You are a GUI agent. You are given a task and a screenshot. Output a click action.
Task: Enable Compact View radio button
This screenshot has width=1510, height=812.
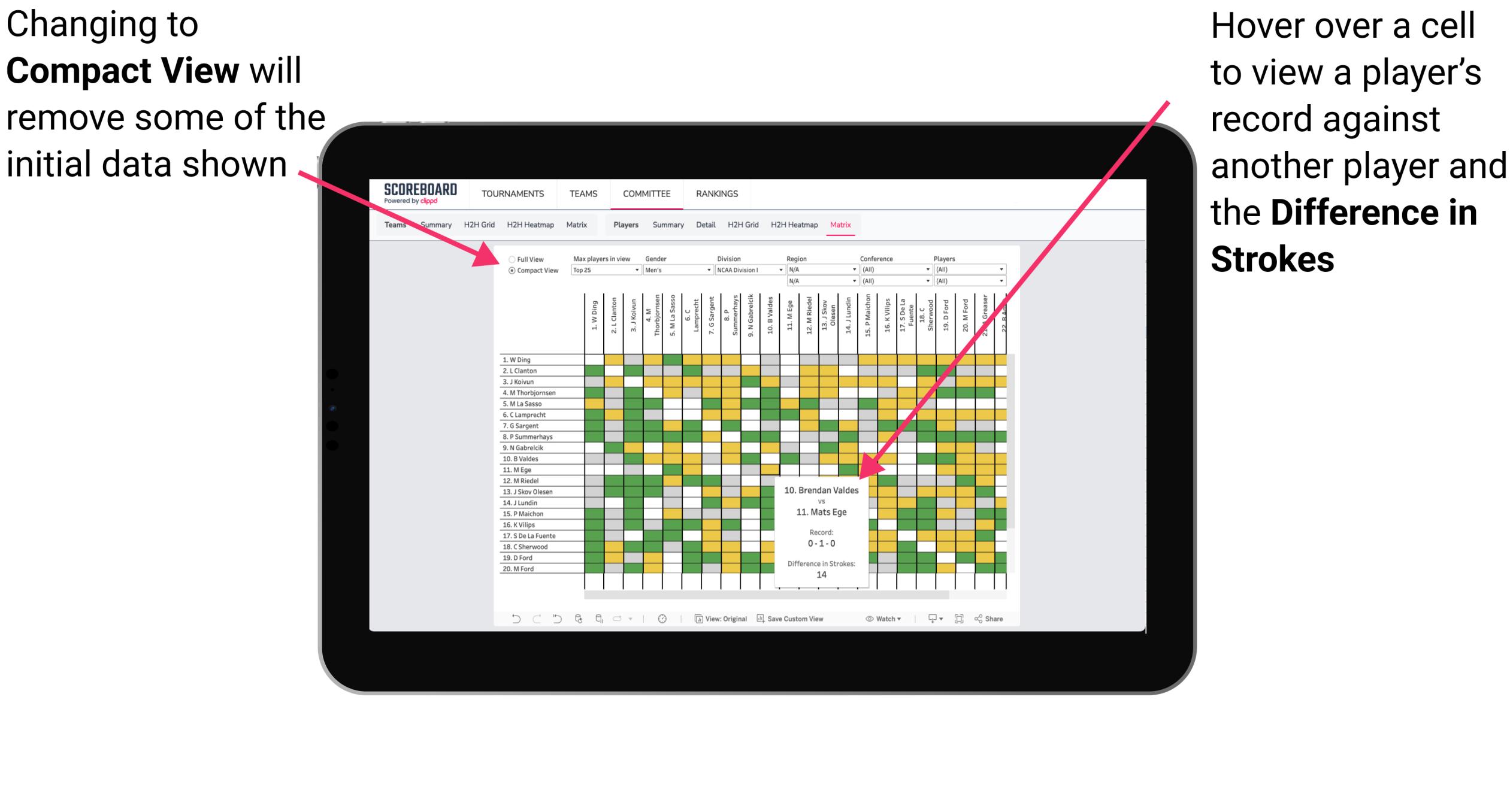click(x=510, y=271)
